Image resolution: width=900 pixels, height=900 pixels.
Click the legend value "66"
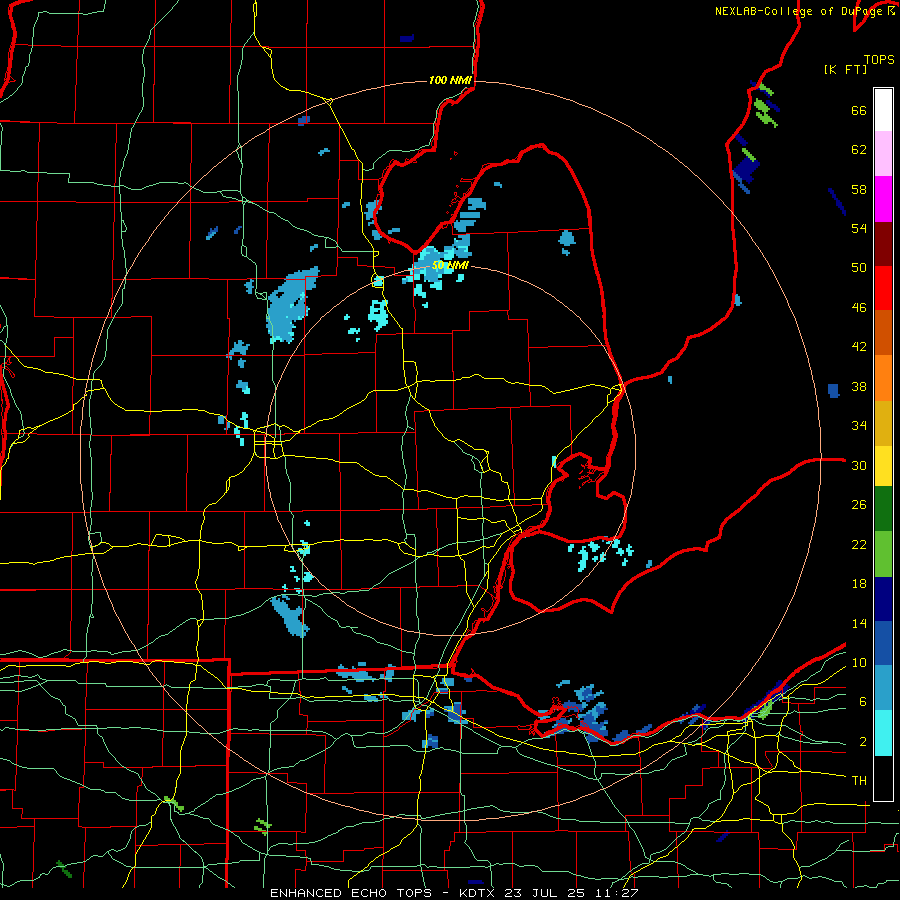click(859, 110)
